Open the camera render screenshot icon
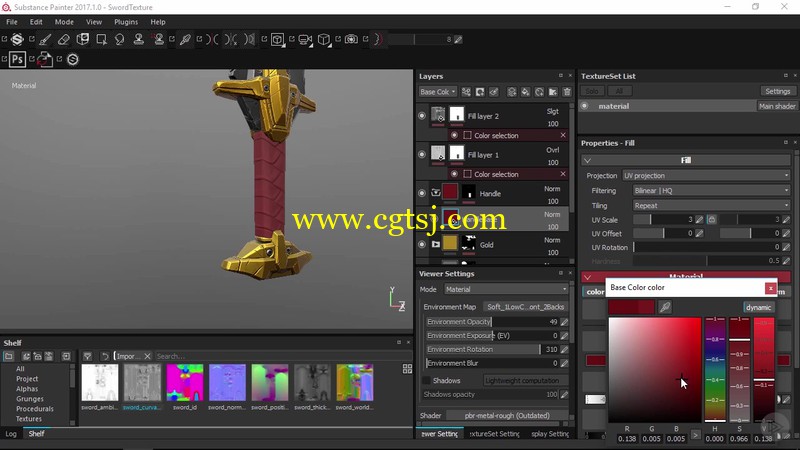800x450 pixels. (x=351, y=39)
